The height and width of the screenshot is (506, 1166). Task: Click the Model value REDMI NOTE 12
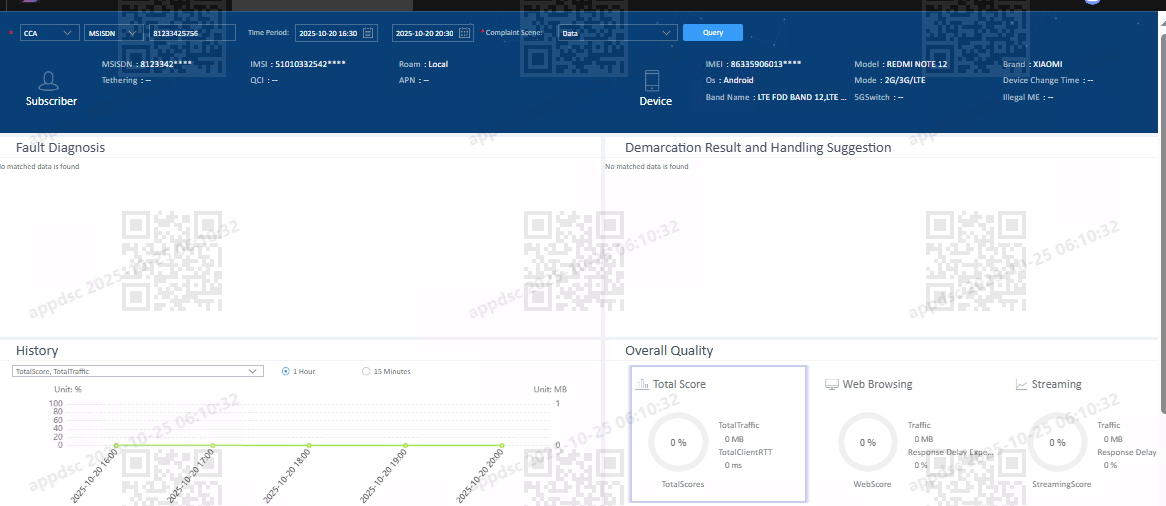[x=917, y=64]
